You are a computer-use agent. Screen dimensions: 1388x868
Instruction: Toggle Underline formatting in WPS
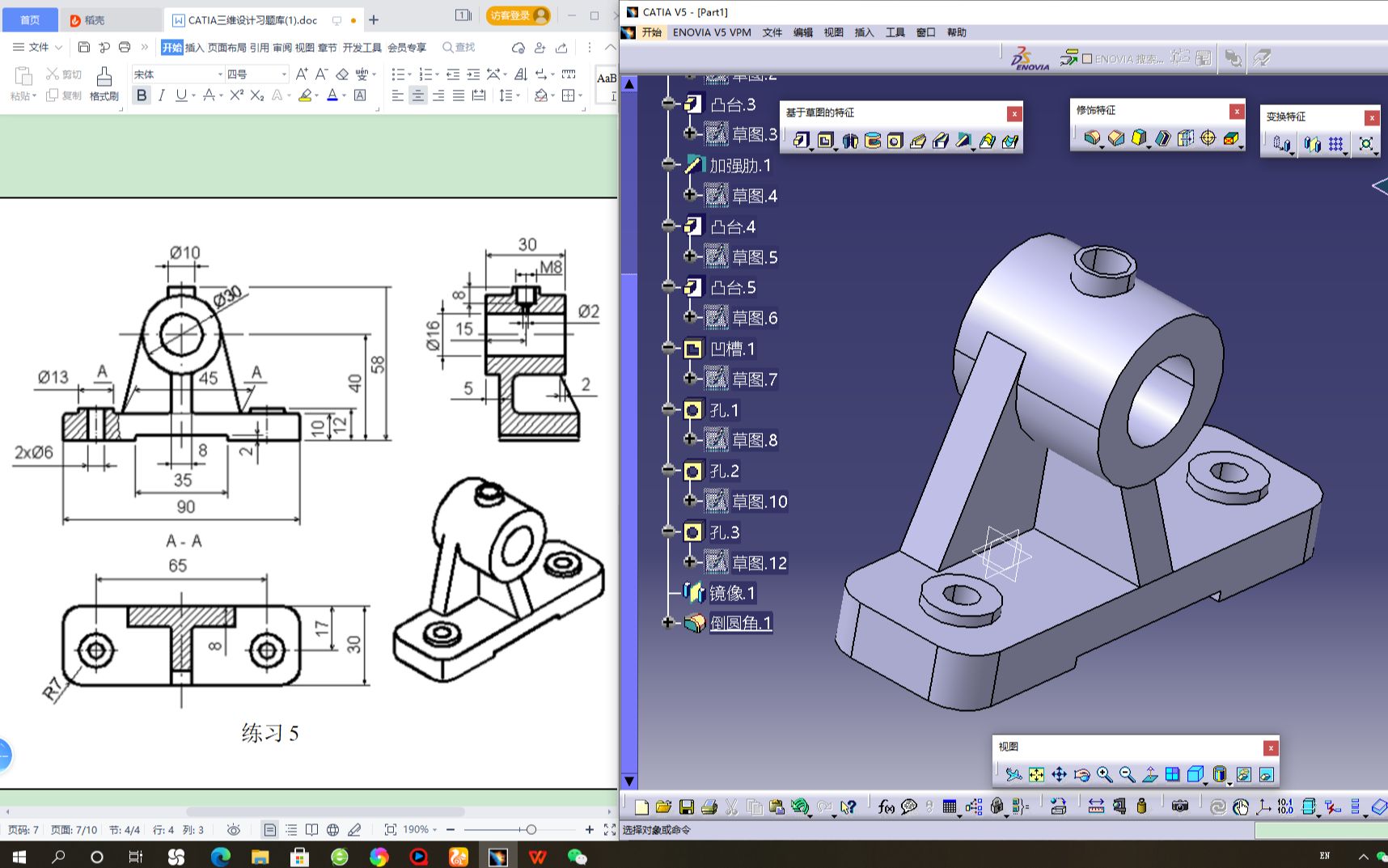(180, 95)
